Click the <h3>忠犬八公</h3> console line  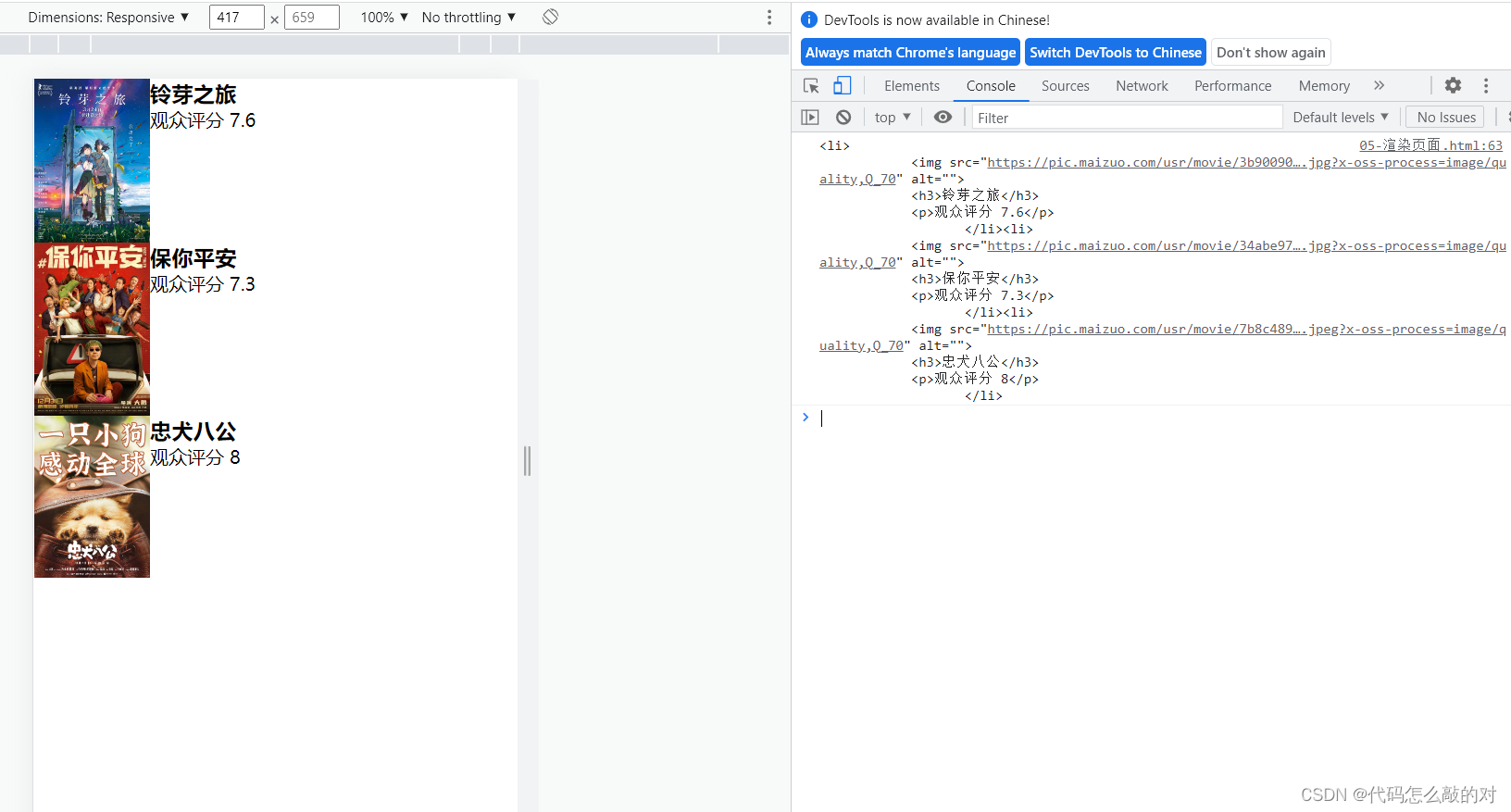(x=975, y=362)
